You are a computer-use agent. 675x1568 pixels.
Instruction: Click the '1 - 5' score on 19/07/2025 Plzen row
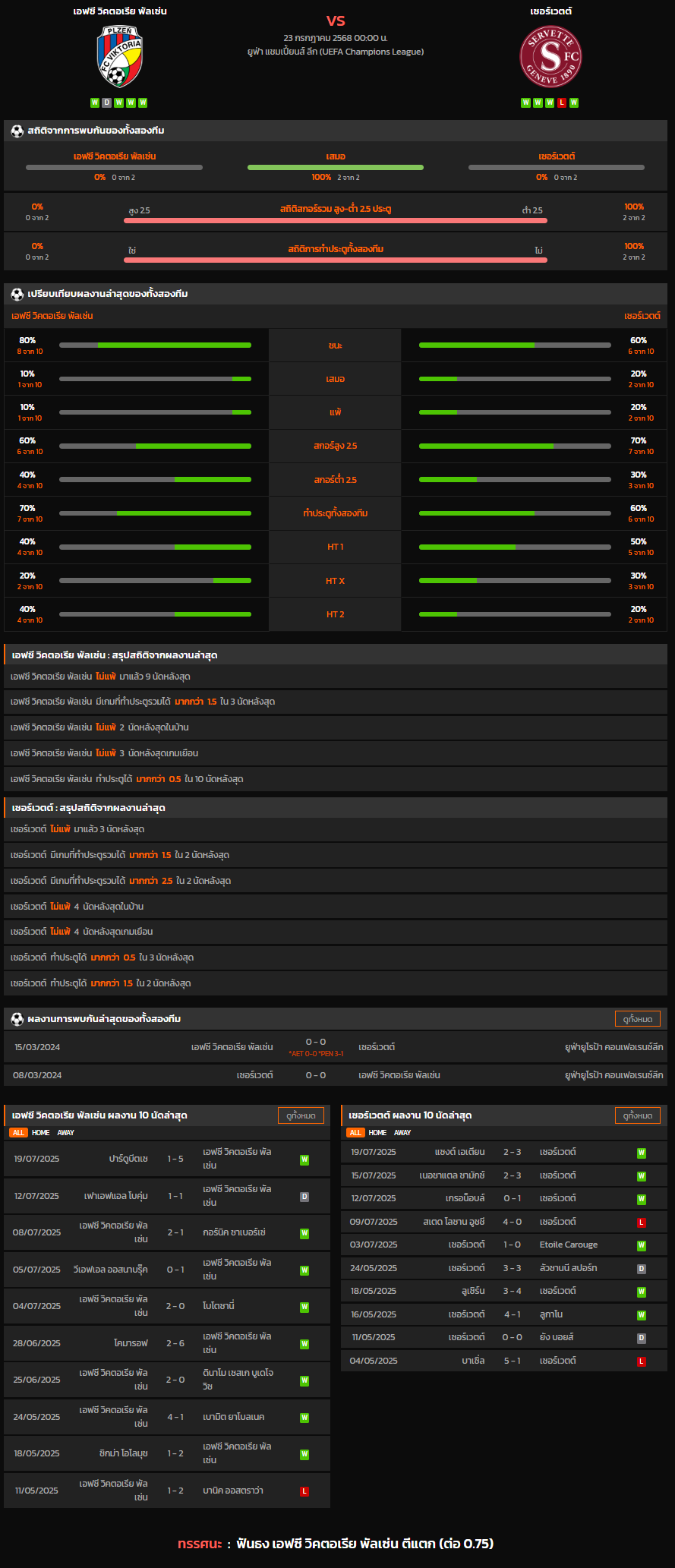(175, 1159)
